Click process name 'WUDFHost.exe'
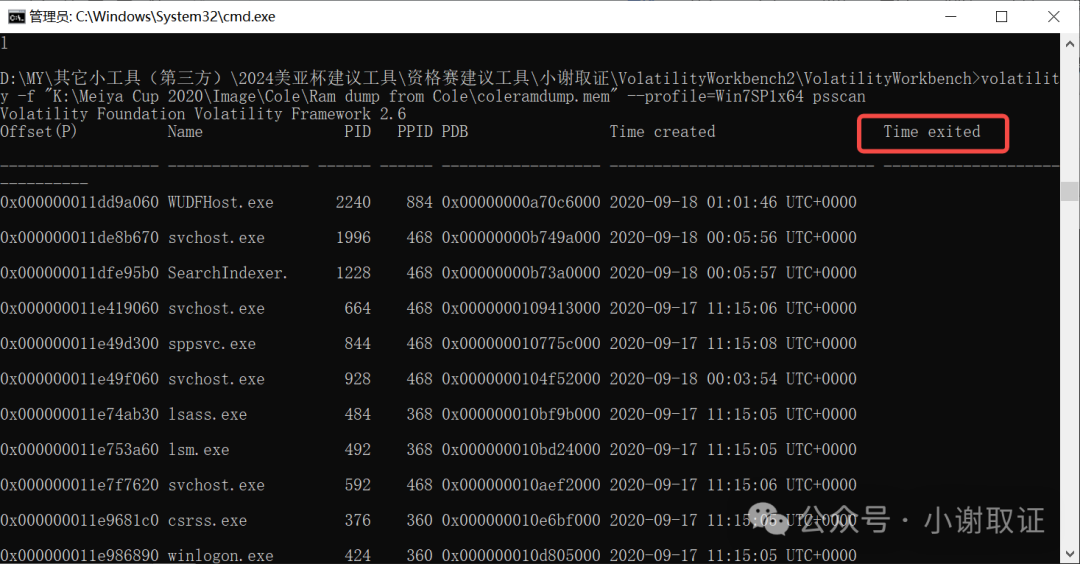The height and width of the screenshot is (564, 1080). click(x=220, y=202)
